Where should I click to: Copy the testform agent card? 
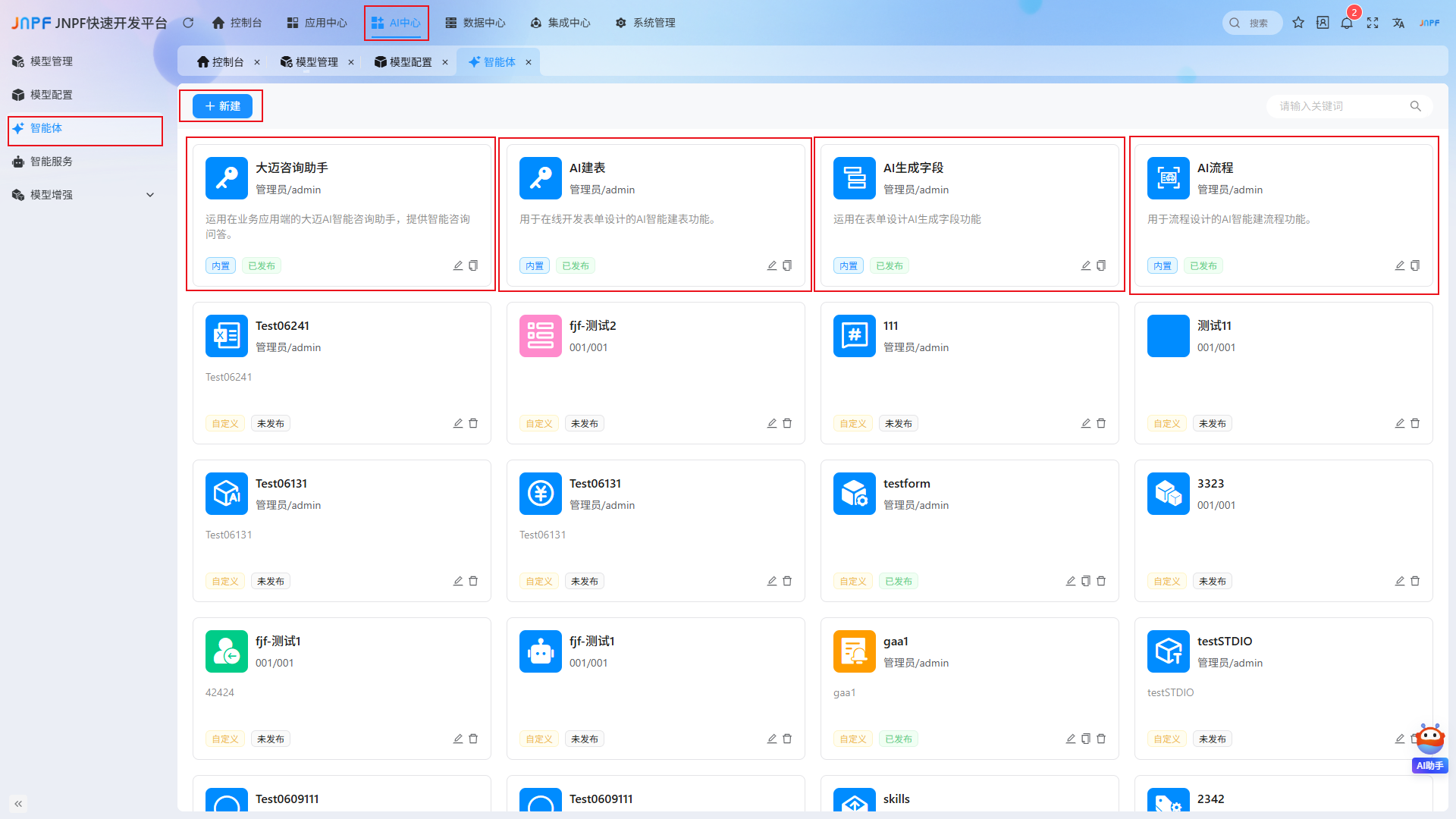(x=1086, y=581)
